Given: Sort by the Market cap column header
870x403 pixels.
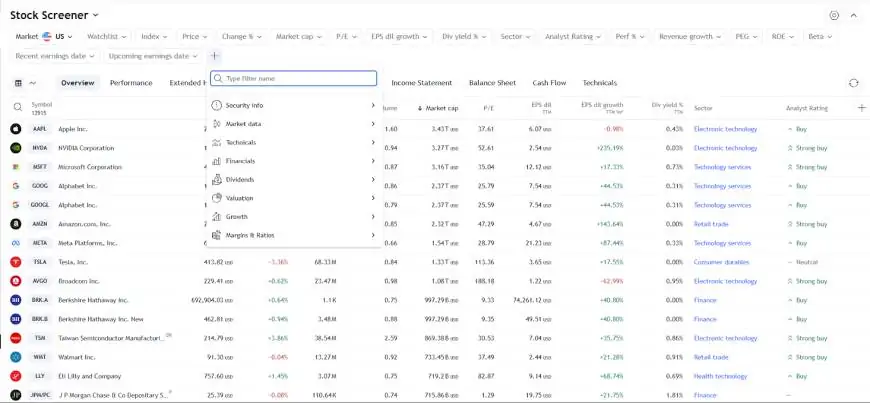Looking at the screenshot, I should pos(438,108).
